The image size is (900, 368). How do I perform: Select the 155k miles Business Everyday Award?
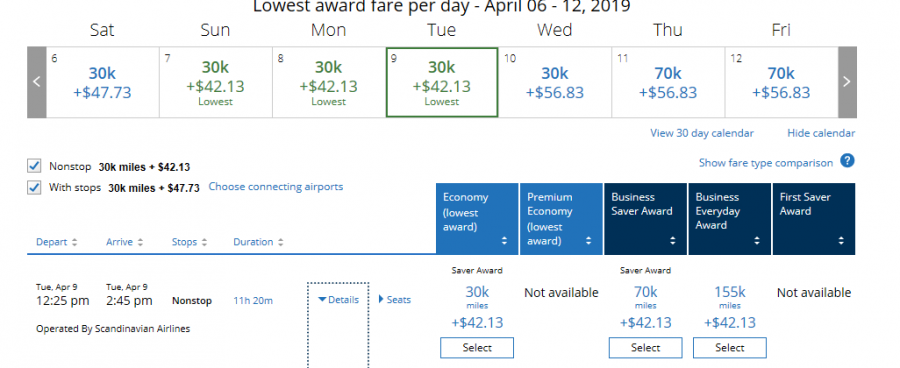coord(730,348)
